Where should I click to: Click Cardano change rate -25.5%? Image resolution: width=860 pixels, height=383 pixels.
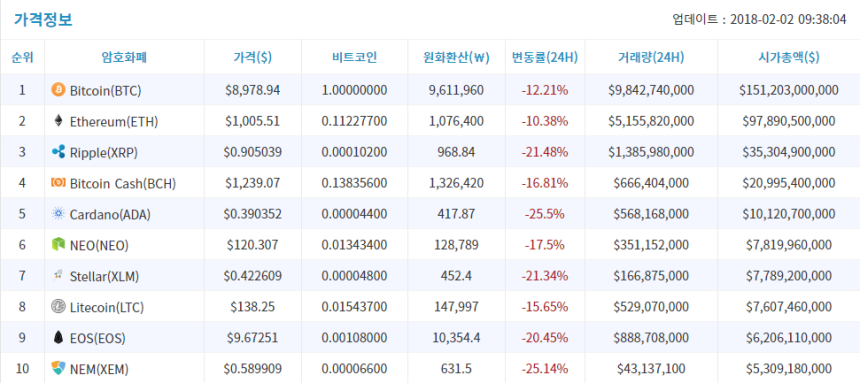pos(545,213)
